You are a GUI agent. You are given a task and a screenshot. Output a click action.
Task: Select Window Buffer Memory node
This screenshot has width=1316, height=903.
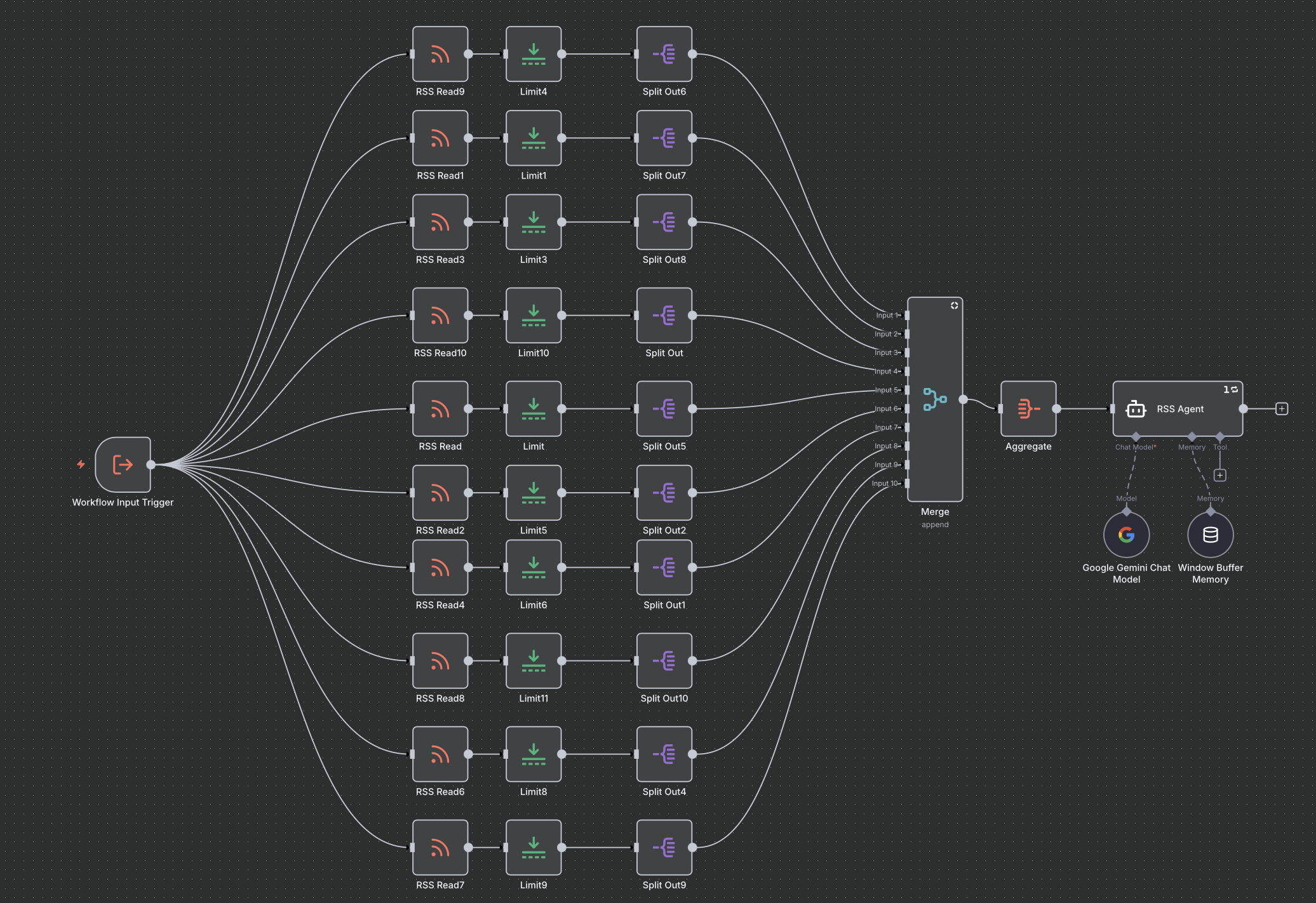click(x=1211, y=535)
